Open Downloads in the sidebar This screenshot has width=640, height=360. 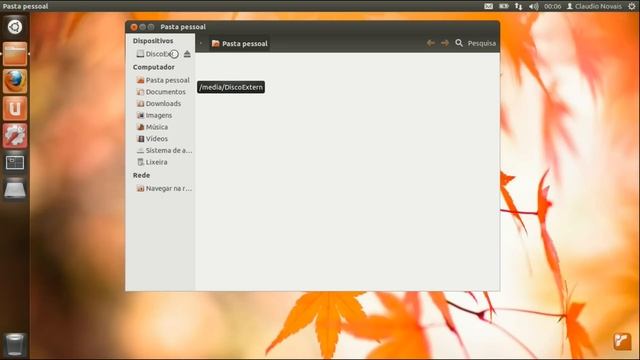(x=159, y=104)
